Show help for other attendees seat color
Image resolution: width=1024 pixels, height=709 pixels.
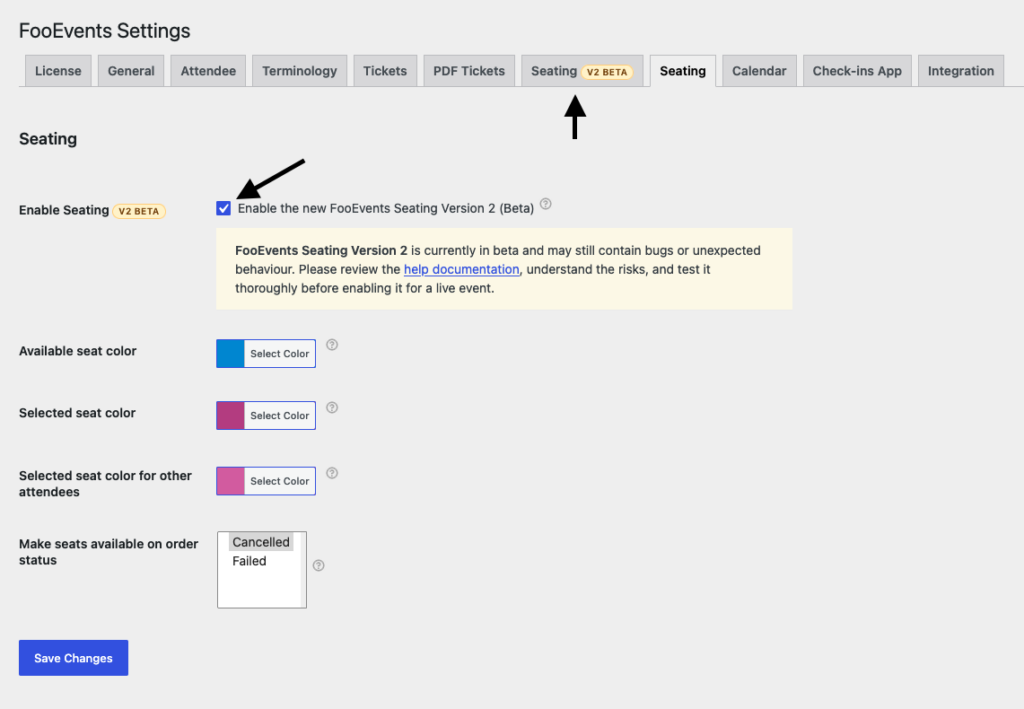pos(332,473)
